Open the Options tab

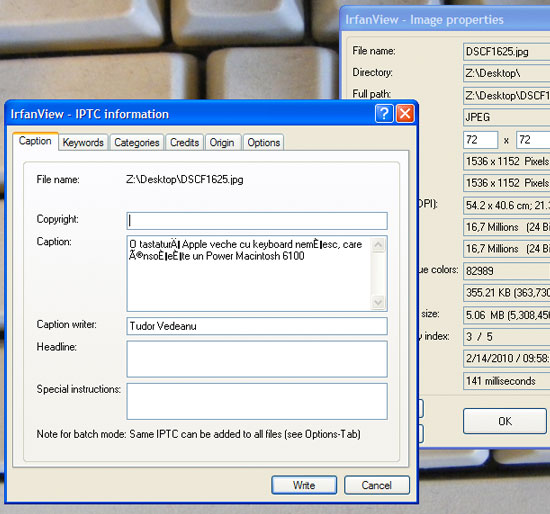263,142
